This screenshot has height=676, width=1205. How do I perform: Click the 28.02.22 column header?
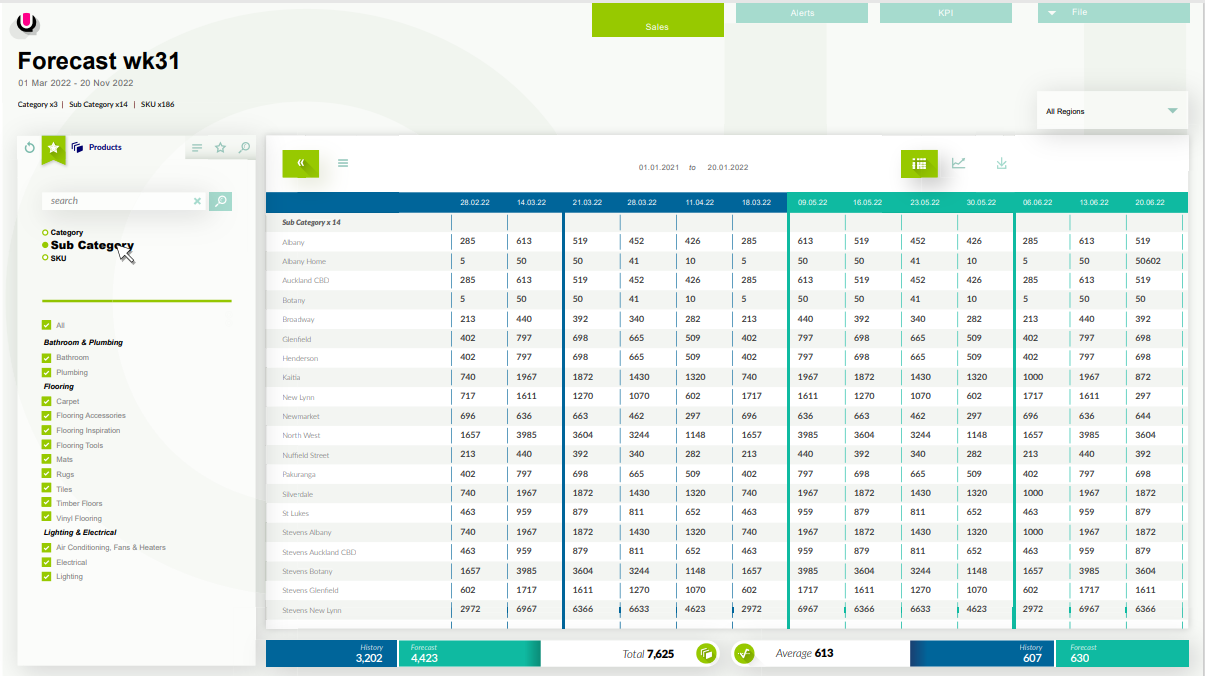[475, 202]
